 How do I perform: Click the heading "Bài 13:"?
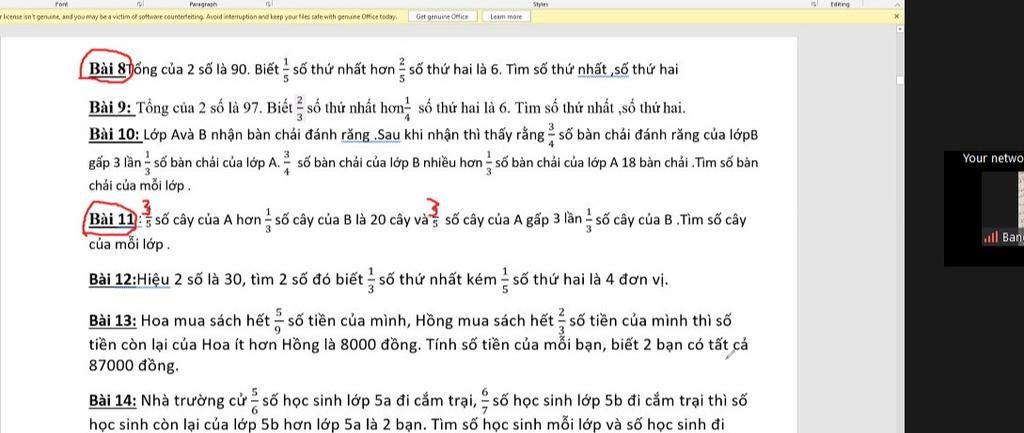(112, 321)
